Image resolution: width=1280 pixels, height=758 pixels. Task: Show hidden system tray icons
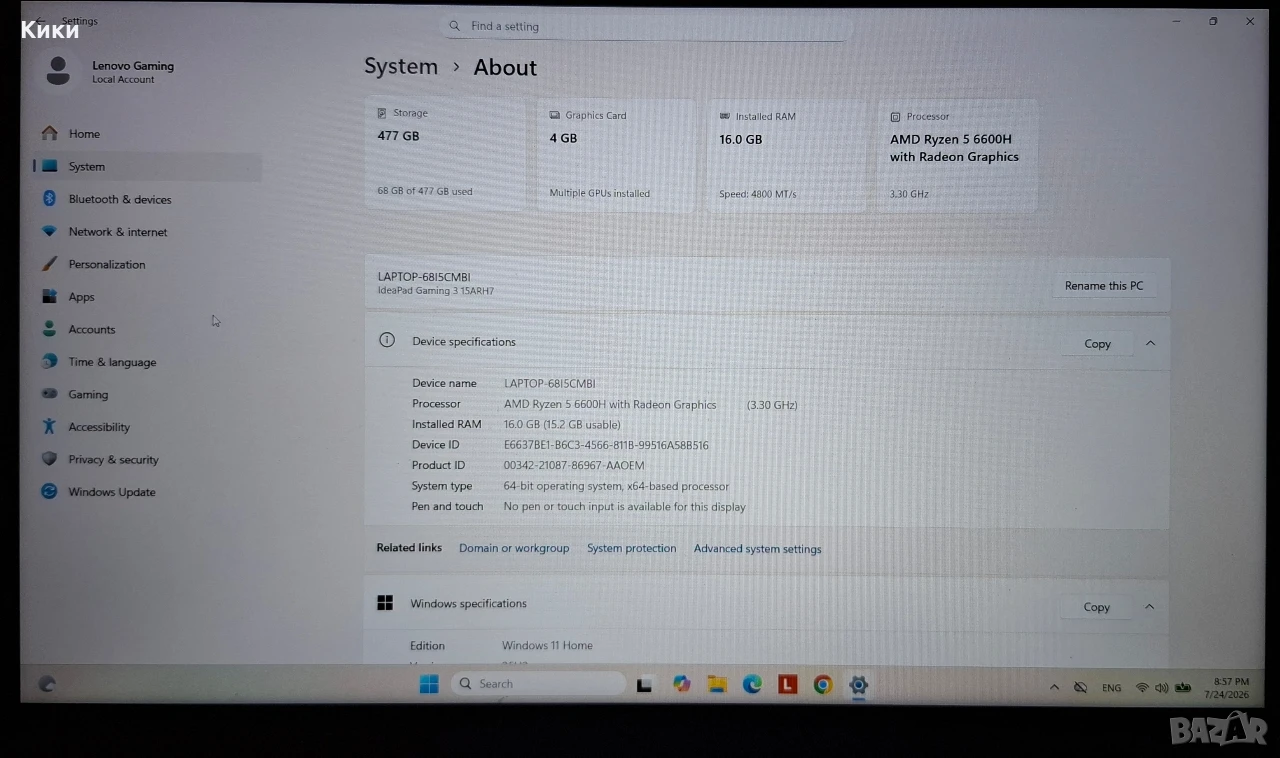[1054, 688]
